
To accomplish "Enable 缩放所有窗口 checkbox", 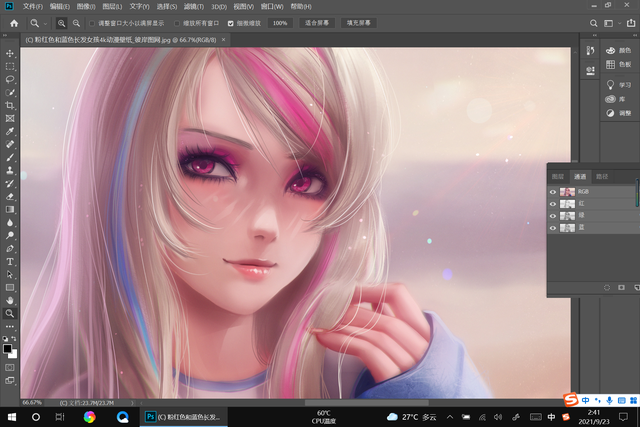I will [177, 24].
